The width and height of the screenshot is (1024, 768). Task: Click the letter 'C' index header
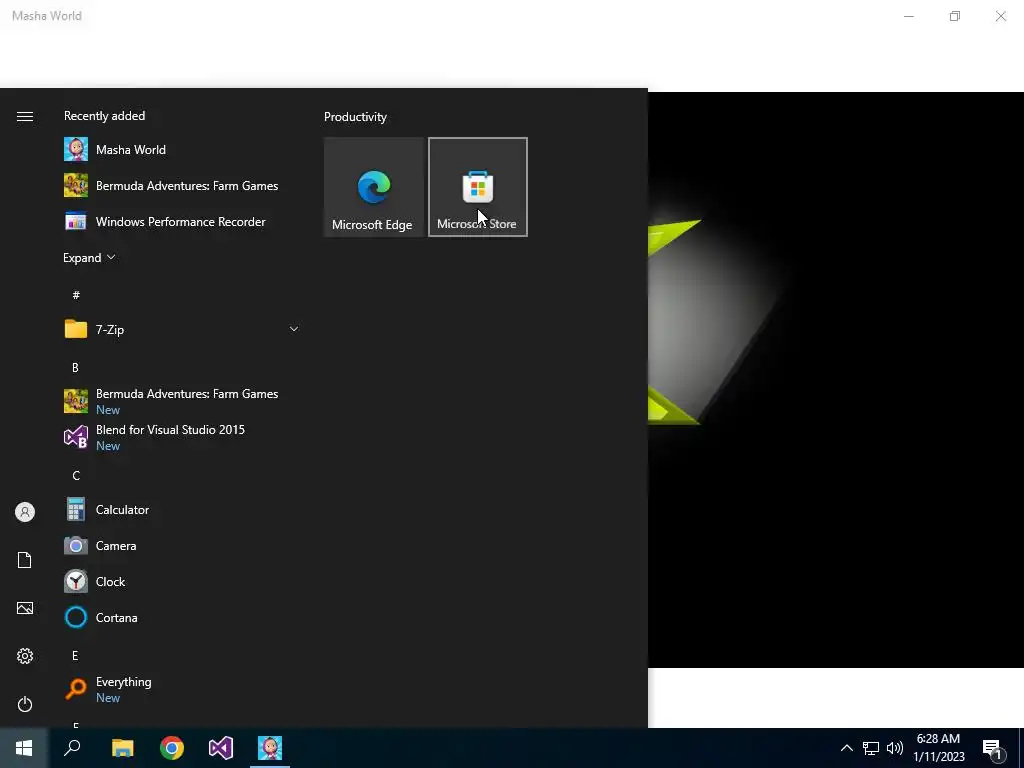click(76, 475)
